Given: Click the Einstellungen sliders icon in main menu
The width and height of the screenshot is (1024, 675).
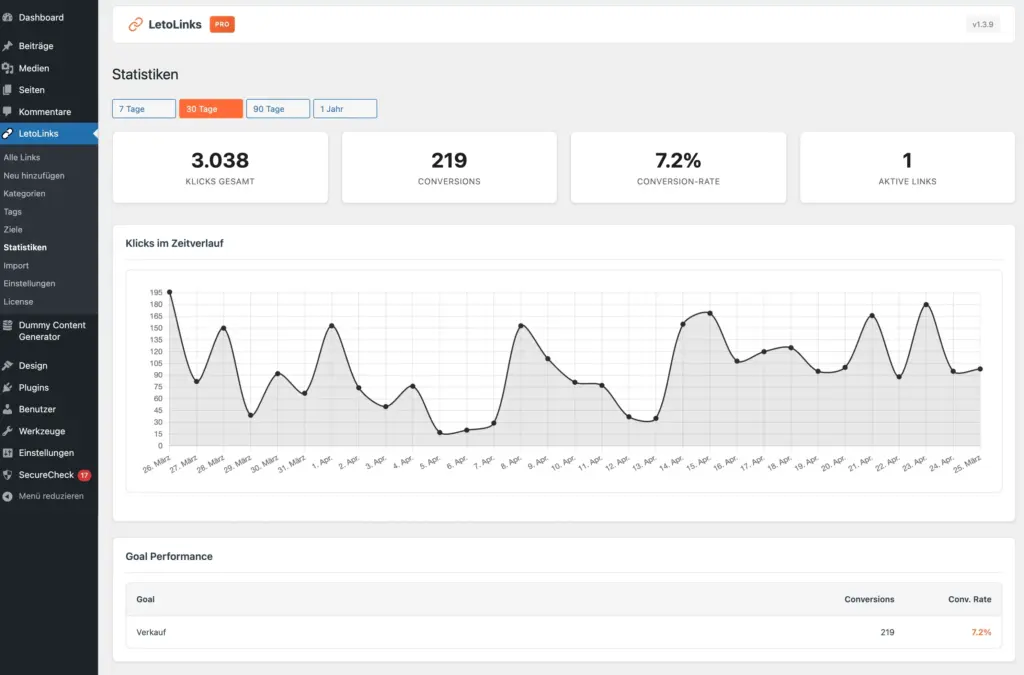Looking at the screenshot, I should 8,452.
